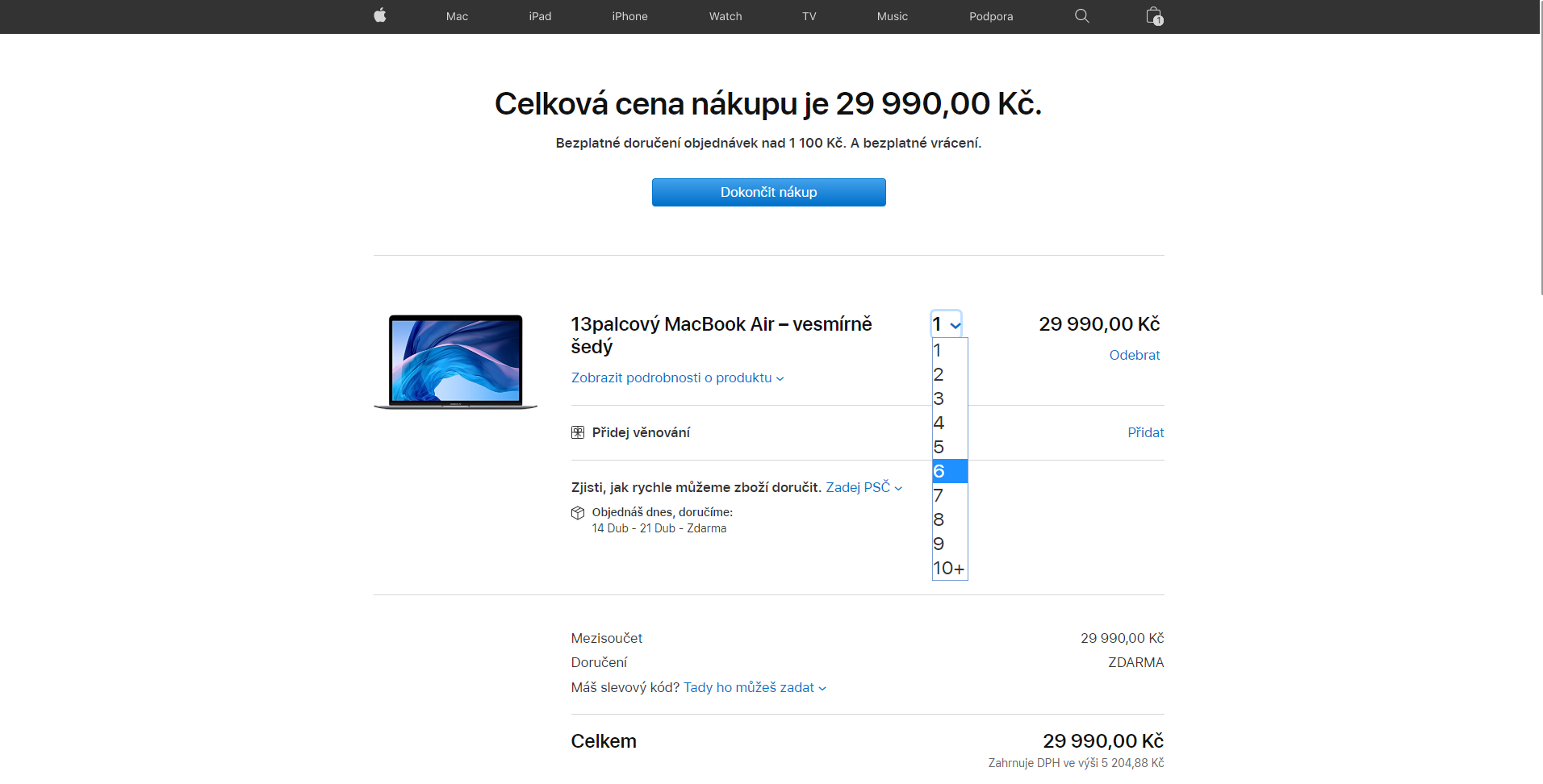Click the 'Bezplatné doručení objednávek' notice text

[x=768, y=143]
